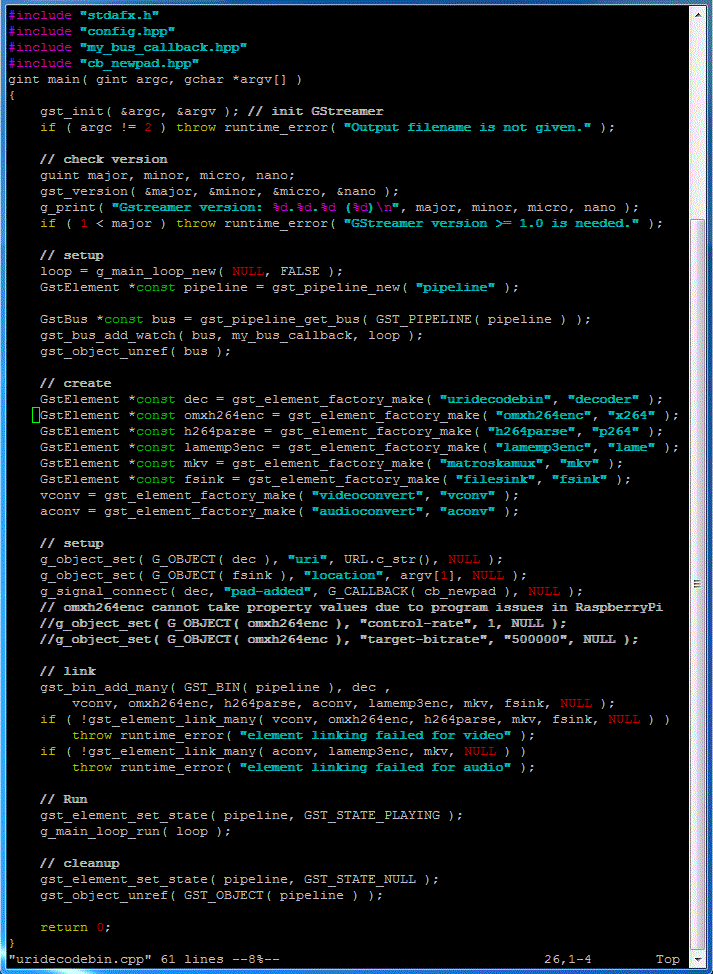Click the scrollbar up arrow button
The image size is (713, 974).
[x=697, y=14]
